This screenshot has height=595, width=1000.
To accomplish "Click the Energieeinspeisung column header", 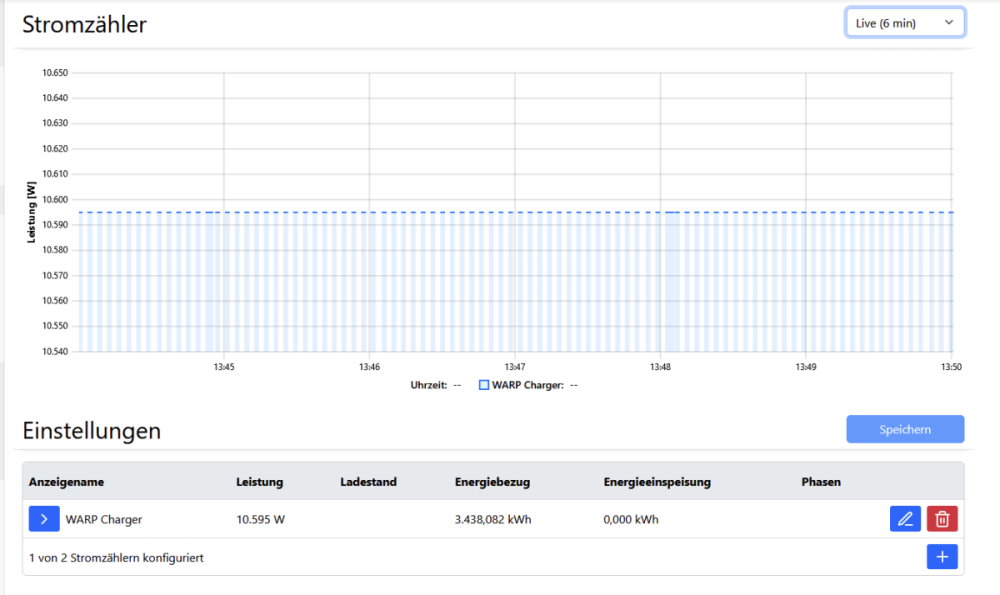I will pos(657,482).
